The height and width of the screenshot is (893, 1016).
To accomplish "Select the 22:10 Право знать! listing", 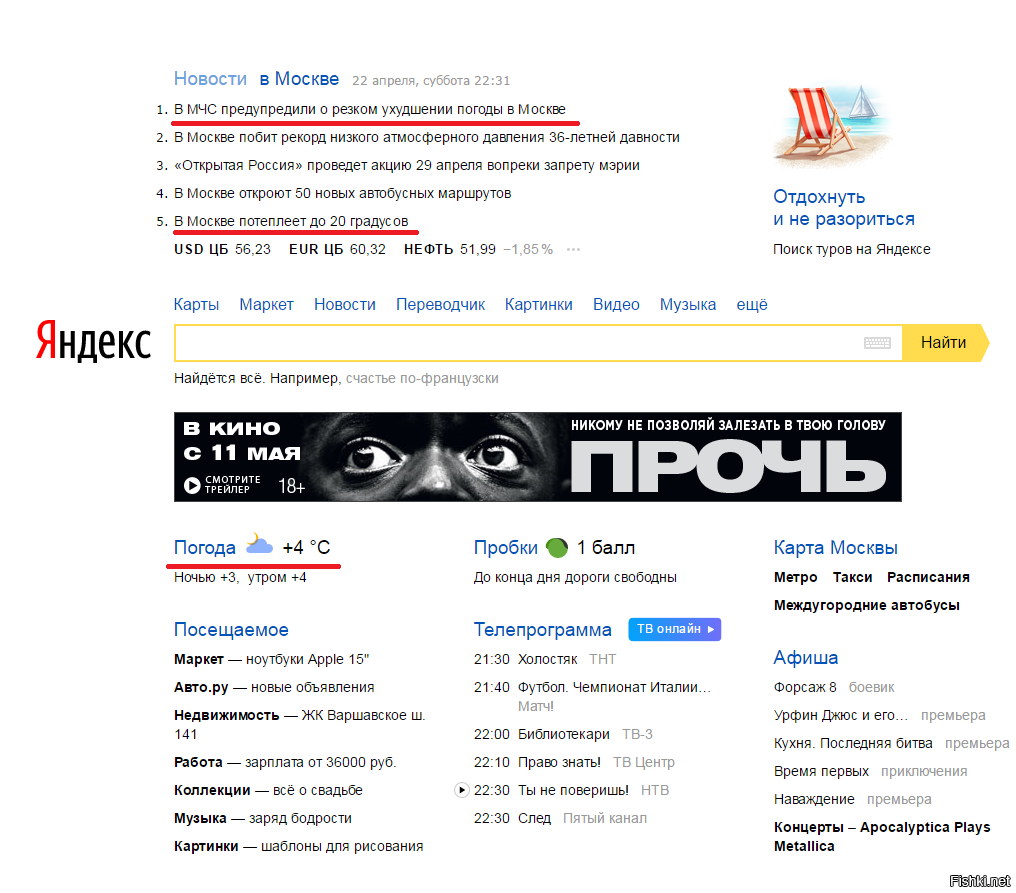I will [574, 762].
